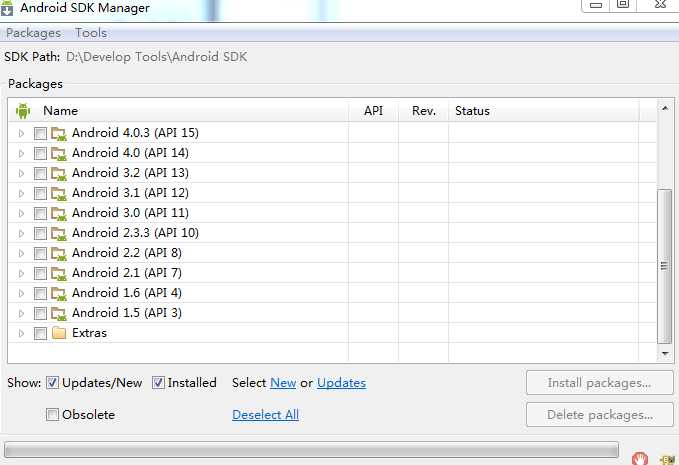
Task: Click the Deselect All link
Action: [265, 415]
